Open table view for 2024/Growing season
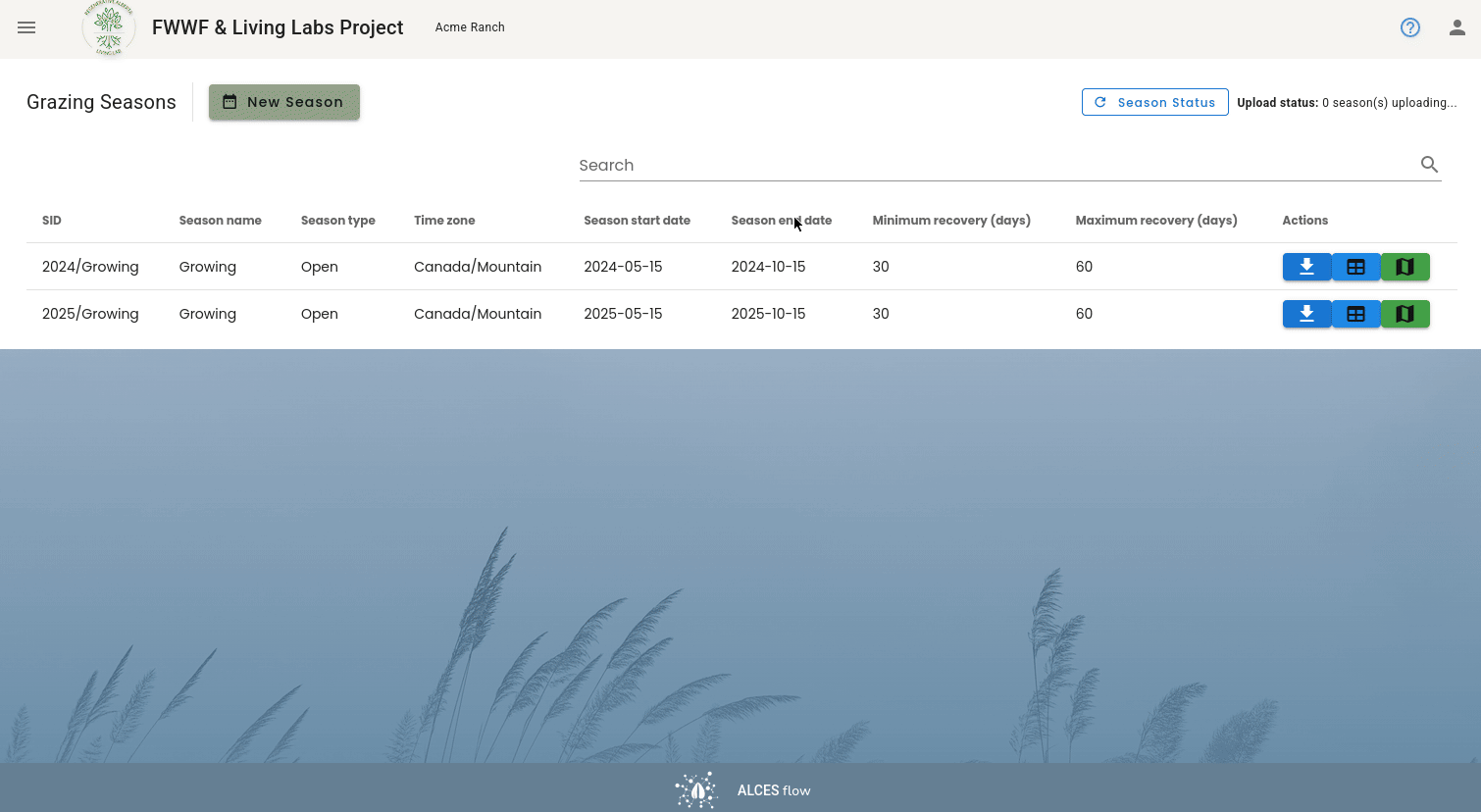This screenshot has width=1481, height=812. click(1356, 267)
